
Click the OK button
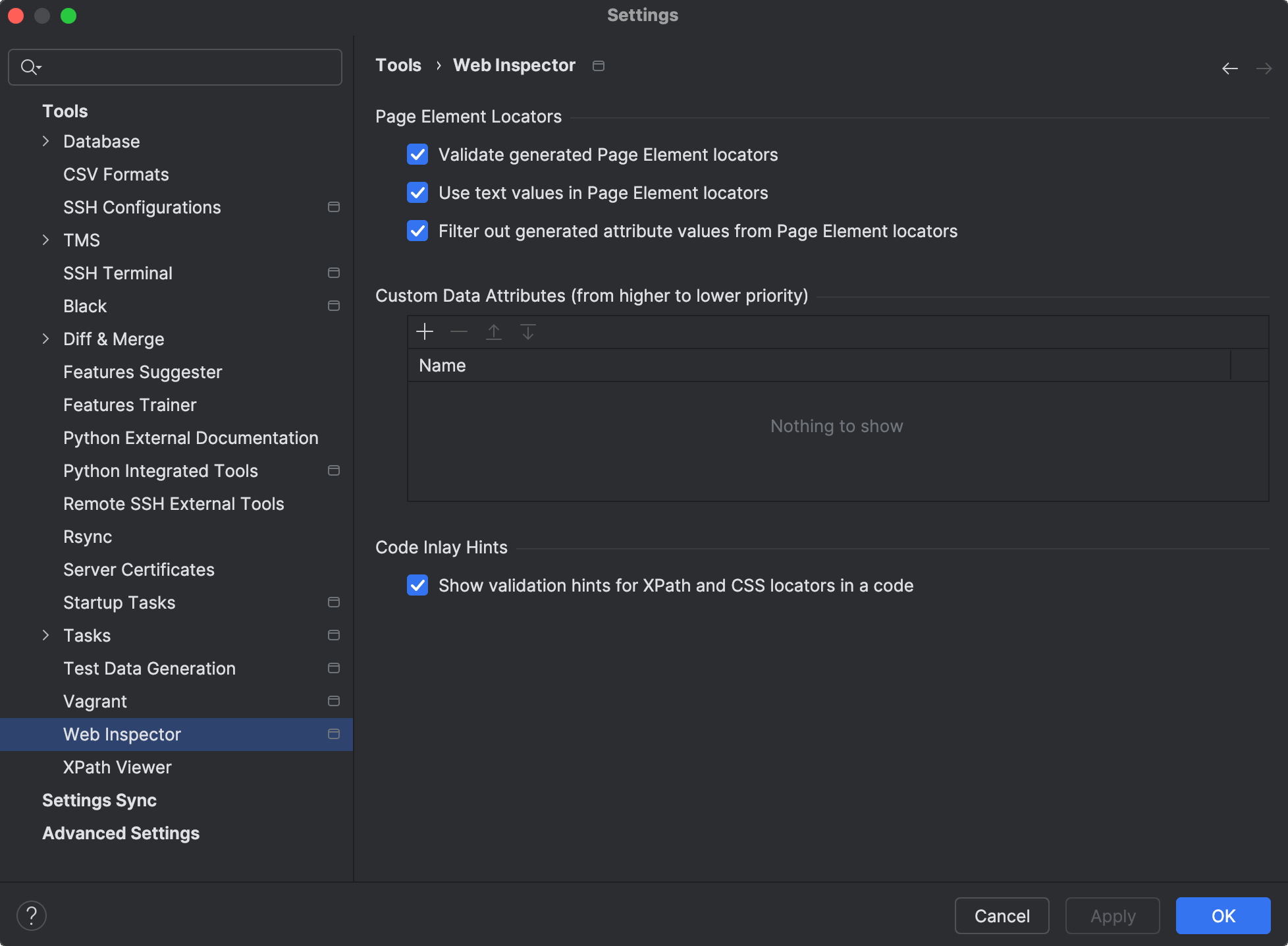(1223, 916)
